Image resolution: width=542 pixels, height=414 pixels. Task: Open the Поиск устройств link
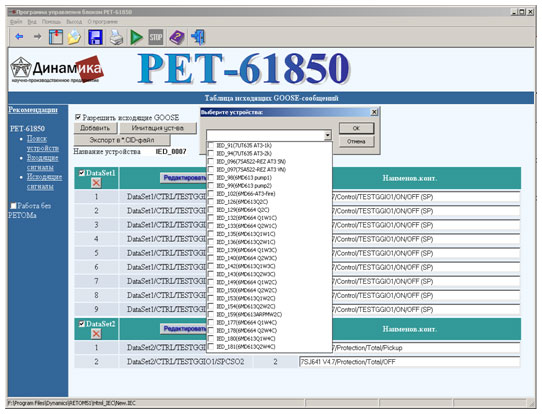(x=43, y=143)
